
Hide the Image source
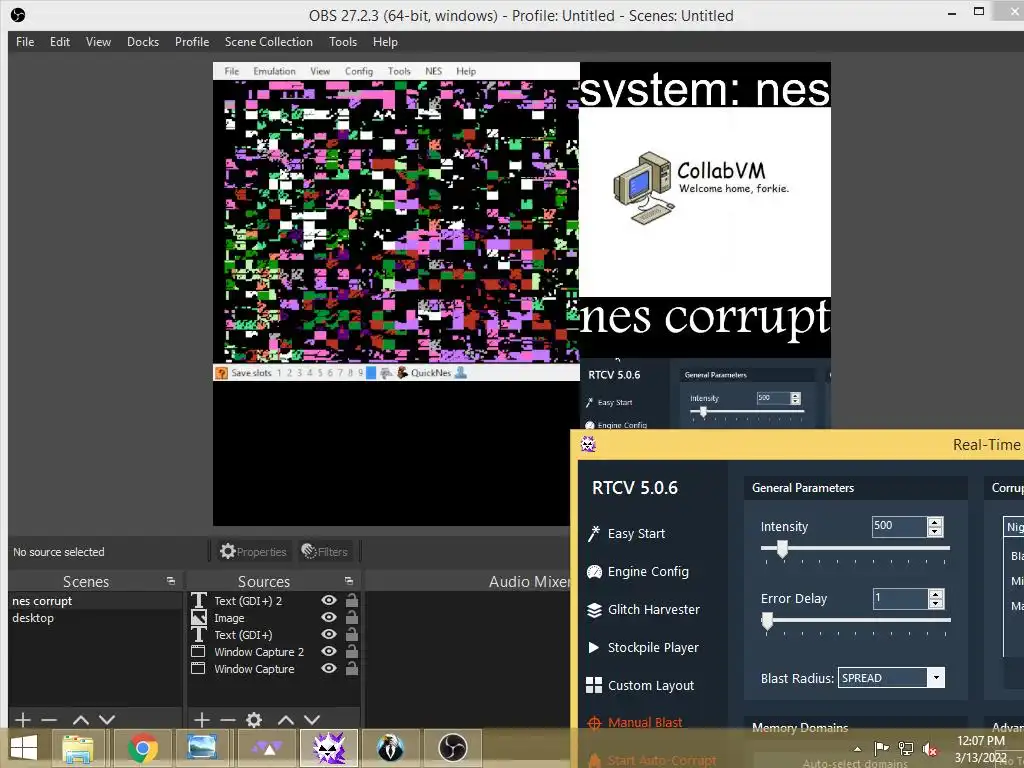(329, 617)
